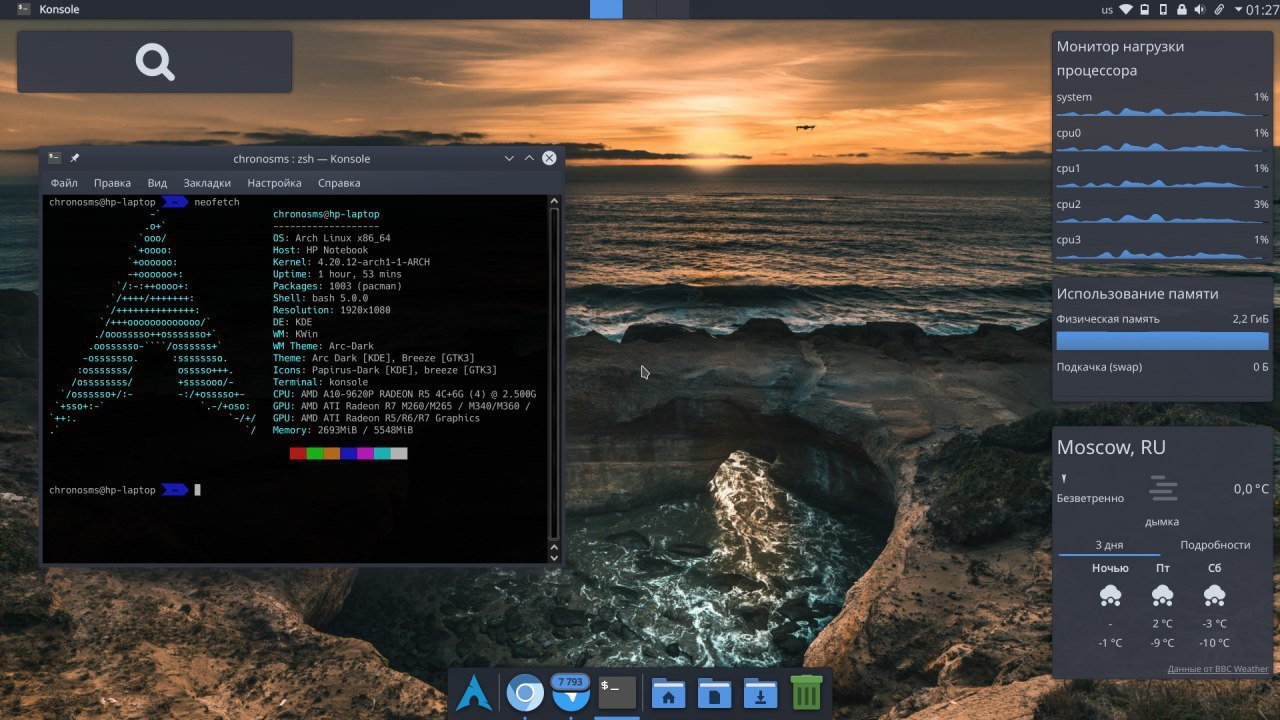Switch to the Подробности weather tab
The image size is (1280, 720).
(x=1215, y=545)
